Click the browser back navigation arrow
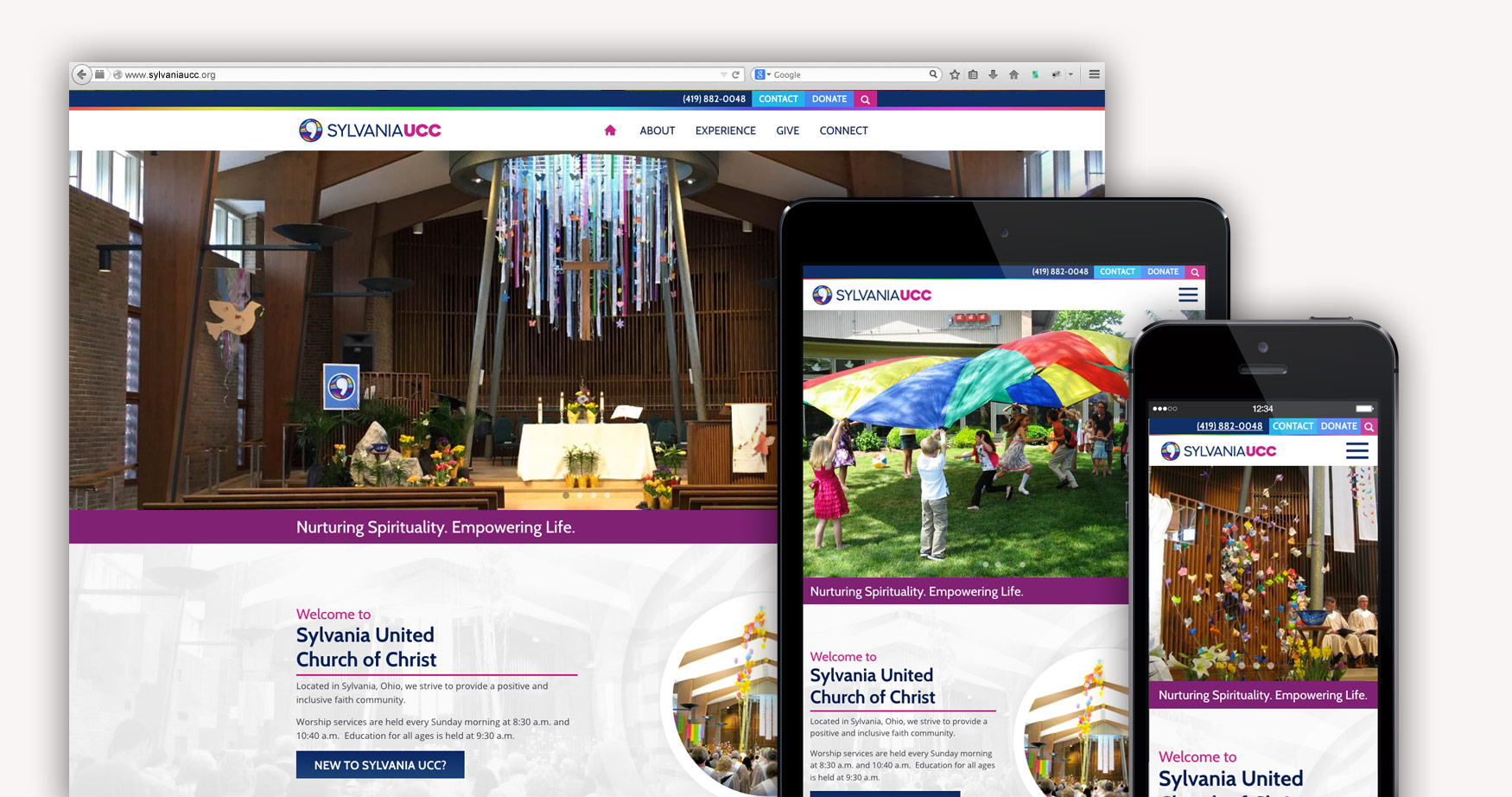Viewport: 1512px width, 797px height. point(82,74)
